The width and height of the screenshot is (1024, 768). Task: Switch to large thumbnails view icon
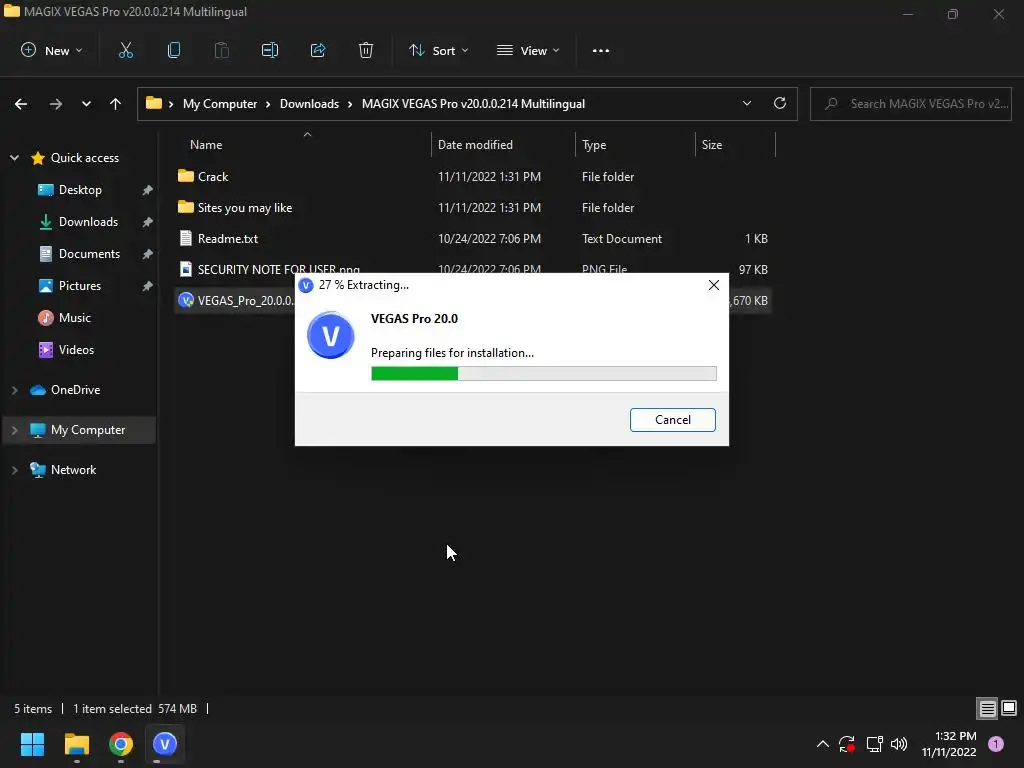click(1009, 708)
